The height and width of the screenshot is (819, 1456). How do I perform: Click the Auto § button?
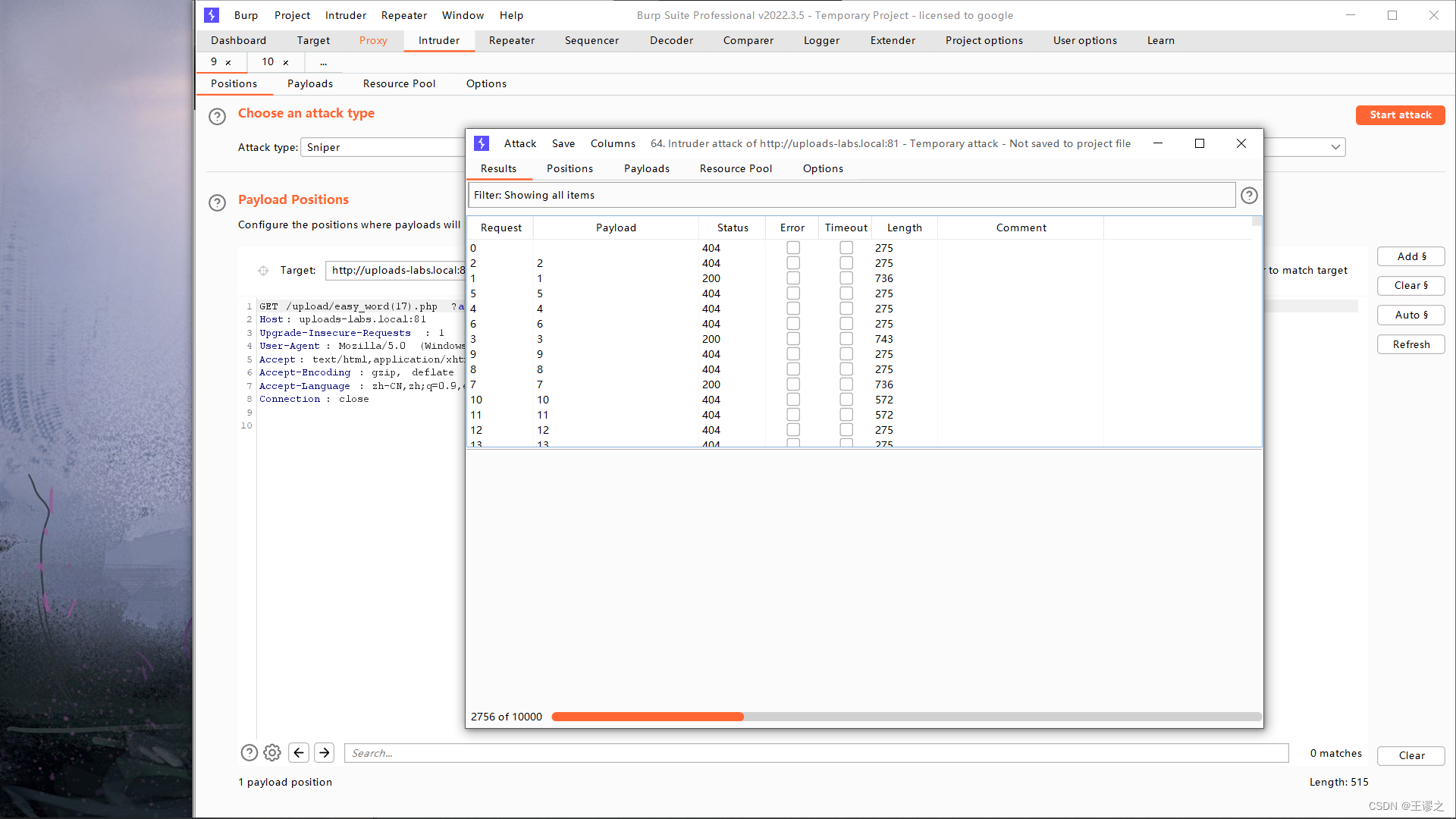pos(1411,315)
